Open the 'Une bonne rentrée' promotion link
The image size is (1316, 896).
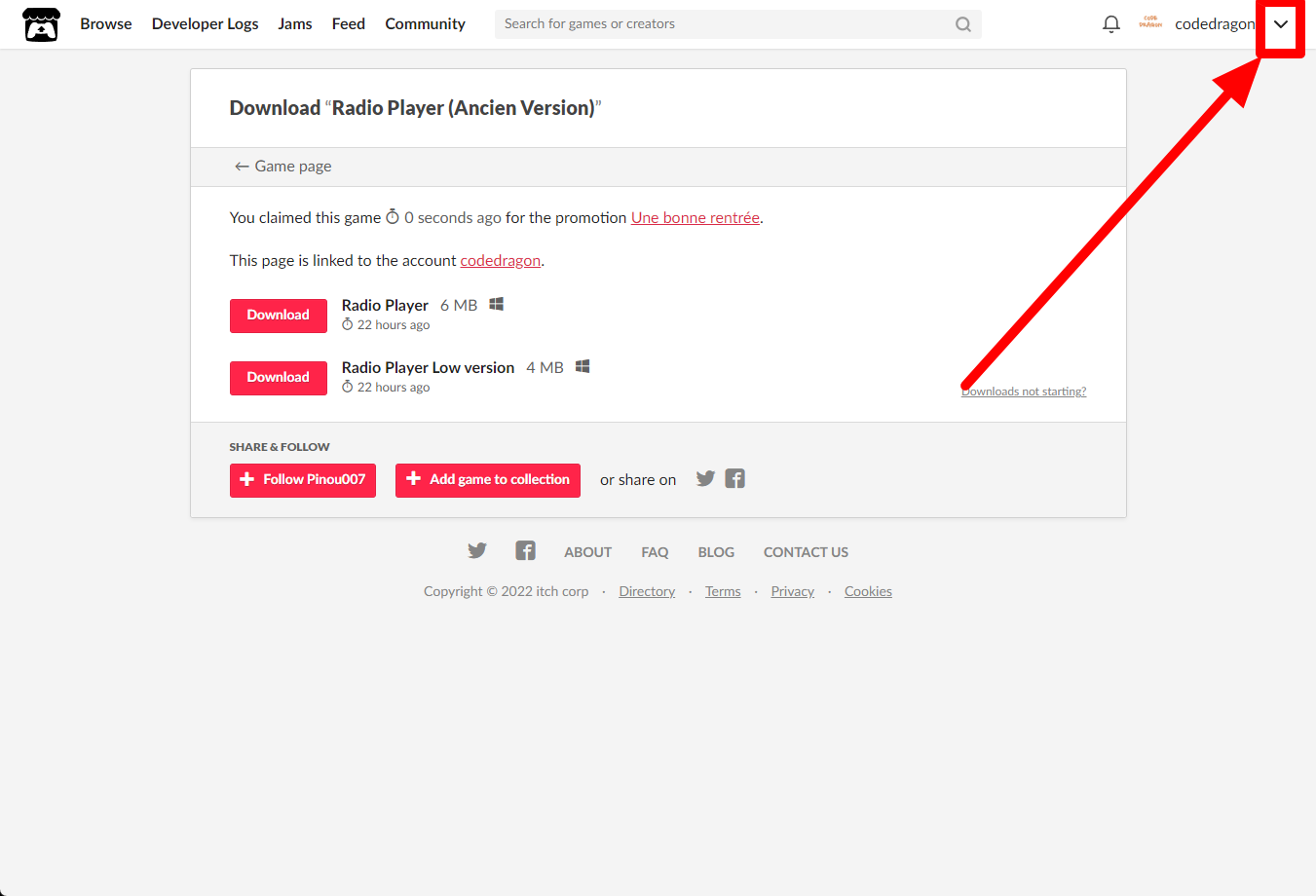(696, 218)
